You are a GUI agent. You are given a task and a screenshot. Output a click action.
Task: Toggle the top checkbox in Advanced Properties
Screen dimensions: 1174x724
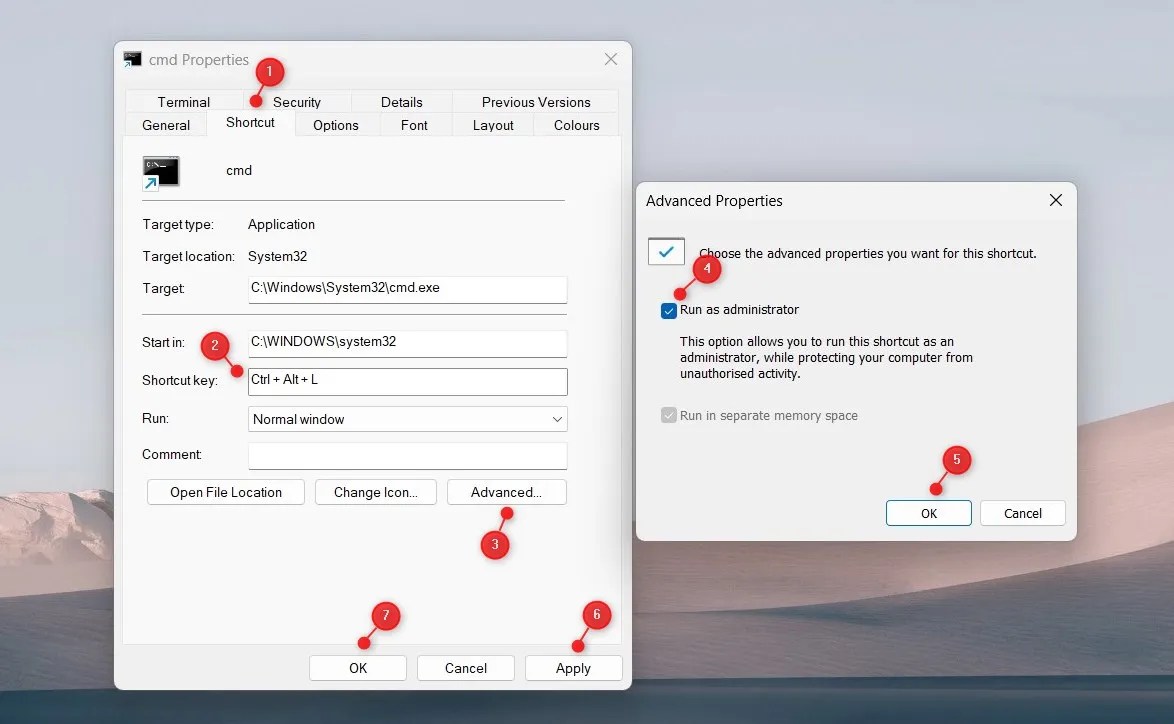[666, 251]
